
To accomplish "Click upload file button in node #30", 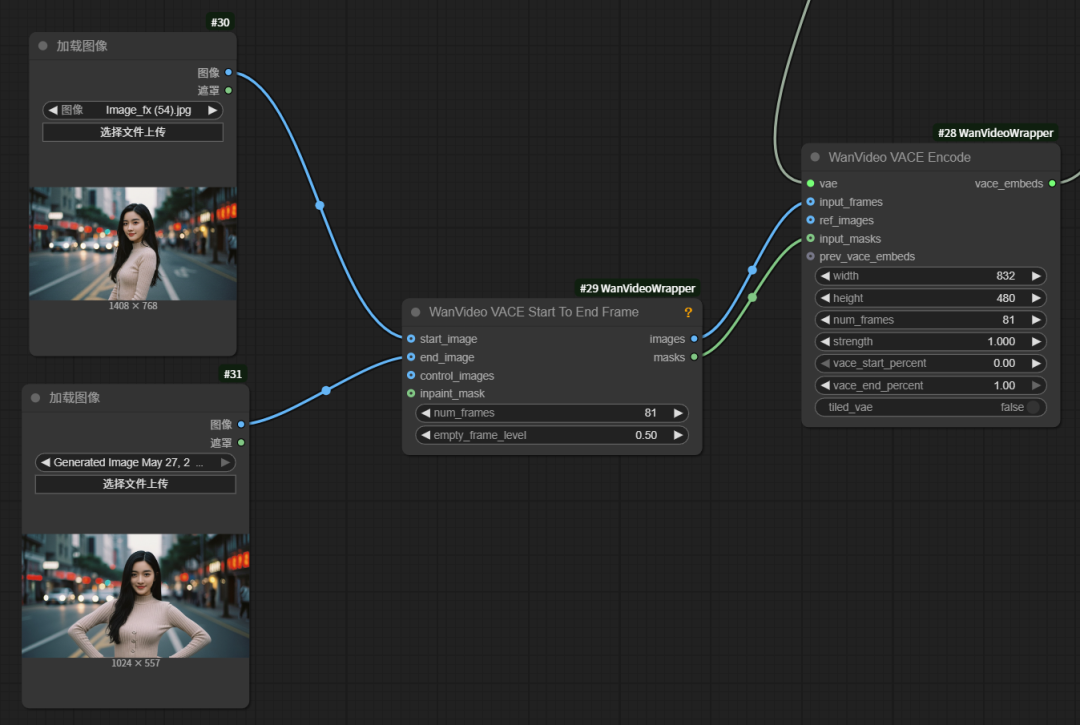I will coord(133,132).
